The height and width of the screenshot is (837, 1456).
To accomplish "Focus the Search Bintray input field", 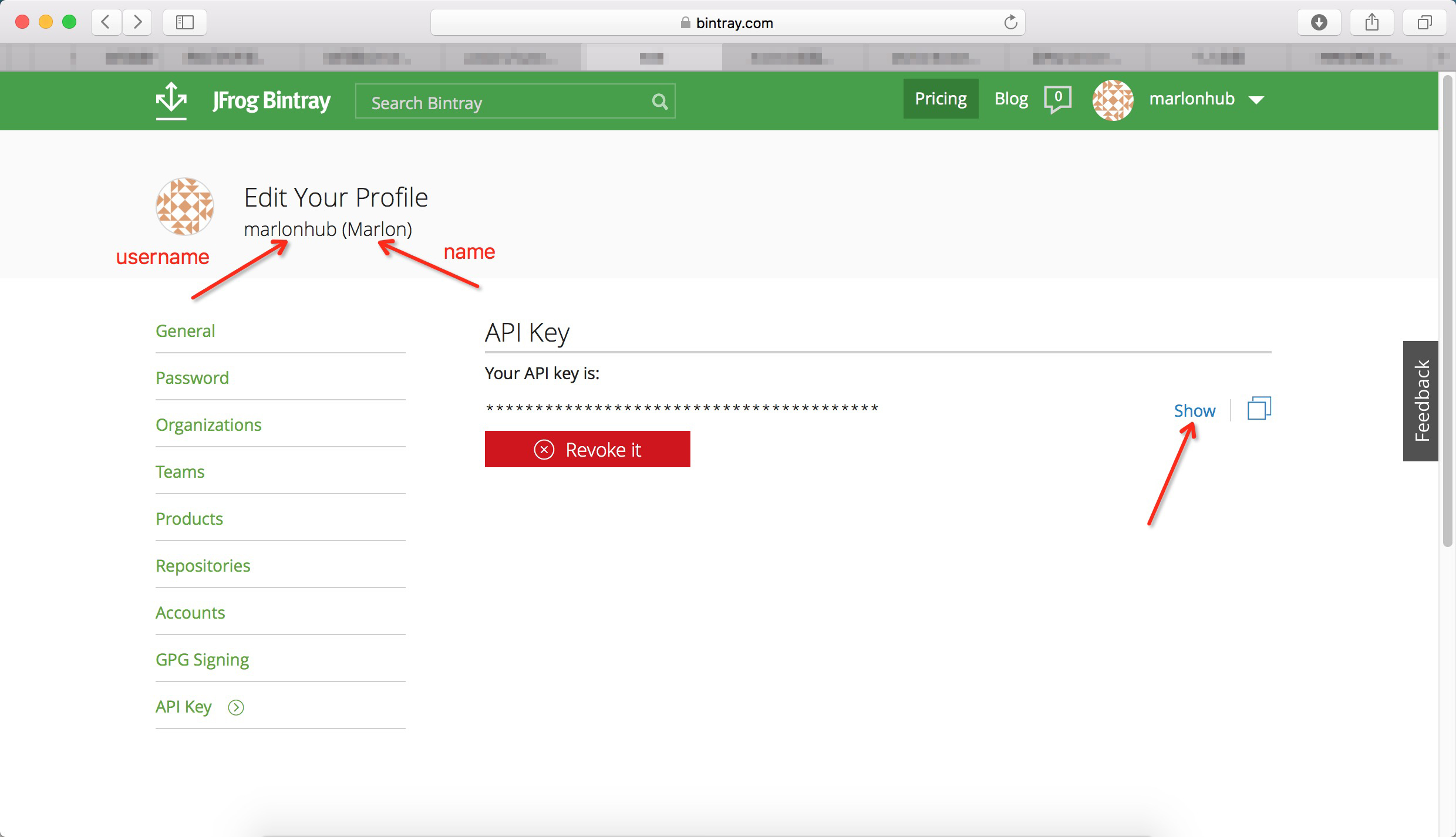I will pos(515,101).
